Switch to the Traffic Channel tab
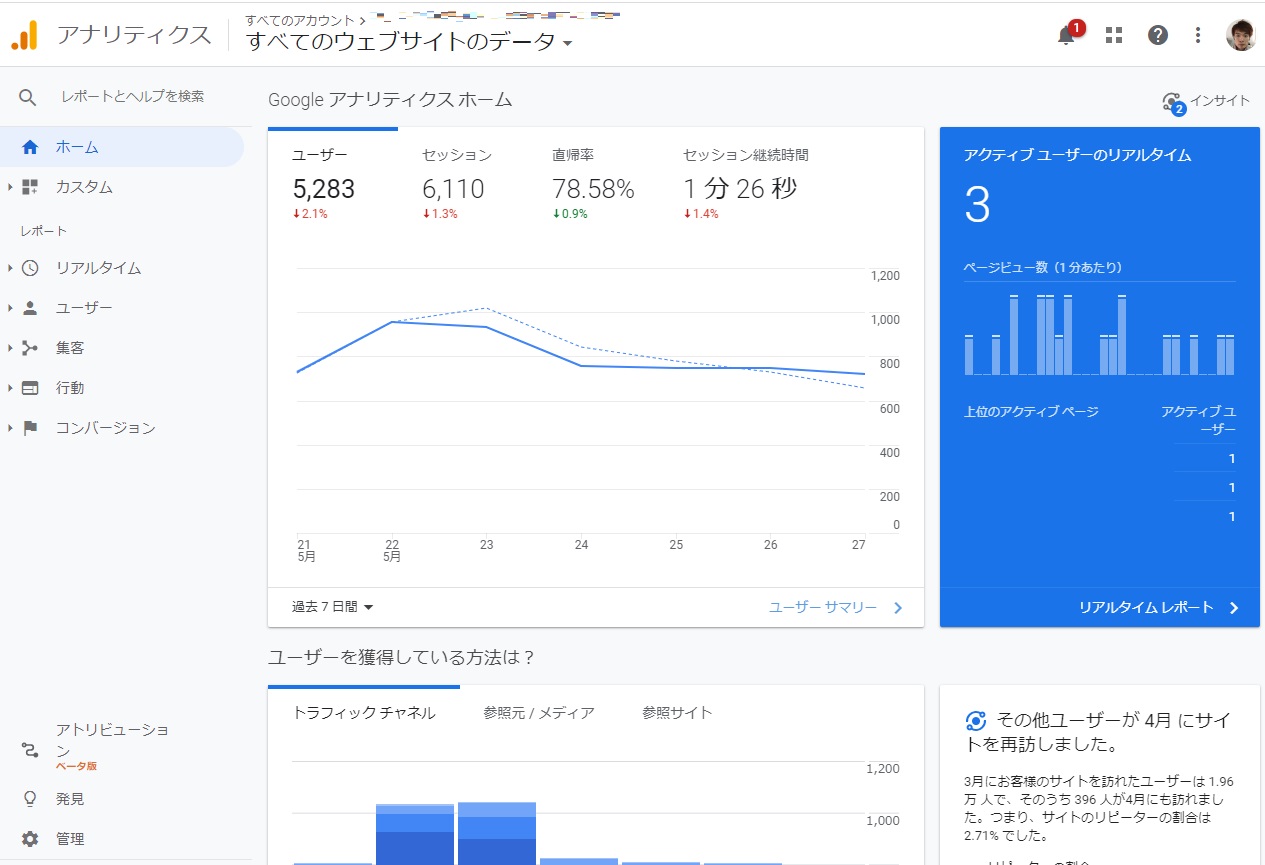The image size is (1265, 865). coord(364,713)
